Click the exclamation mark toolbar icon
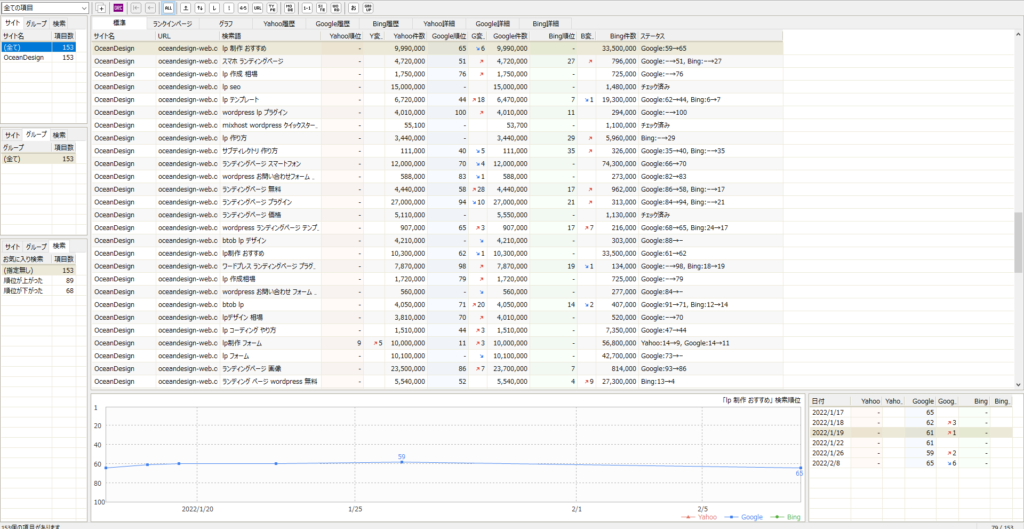 (229, 8)
